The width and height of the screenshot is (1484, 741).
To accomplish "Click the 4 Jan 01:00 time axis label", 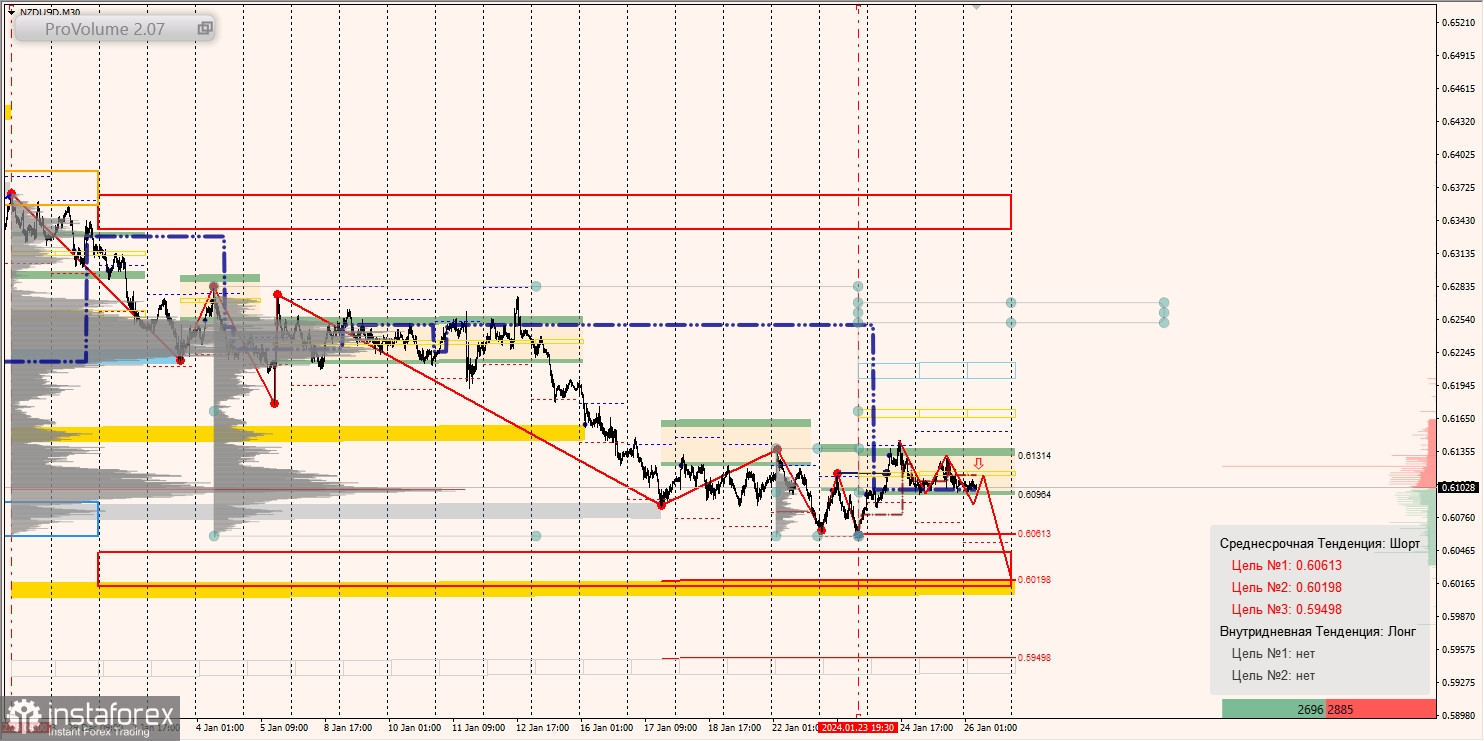I will pyautogui.click(x=220, y=728).
